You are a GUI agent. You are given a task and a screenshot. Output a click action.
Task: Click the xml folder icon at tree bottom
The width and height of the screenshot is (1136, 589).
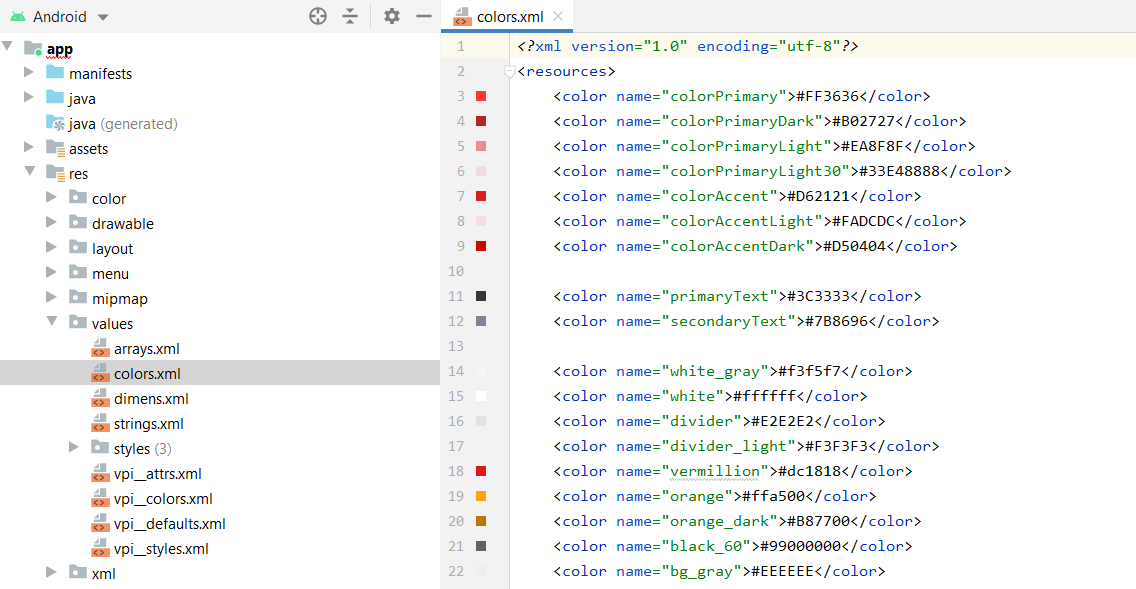coord(77,573)
